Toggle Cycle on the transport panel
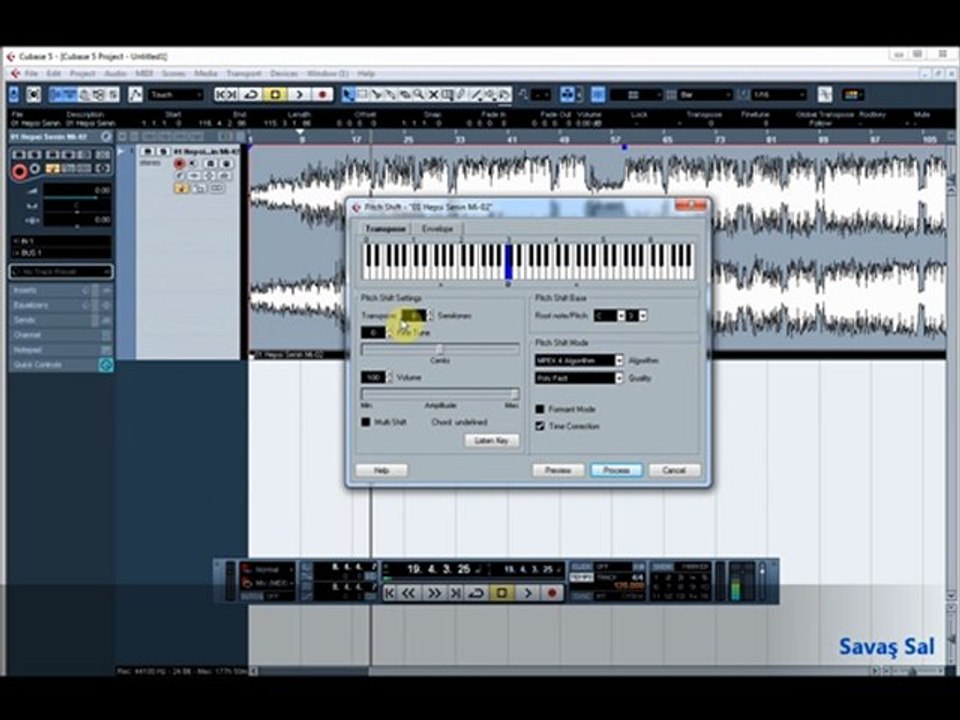960x720 pixels. coord(476,593)
